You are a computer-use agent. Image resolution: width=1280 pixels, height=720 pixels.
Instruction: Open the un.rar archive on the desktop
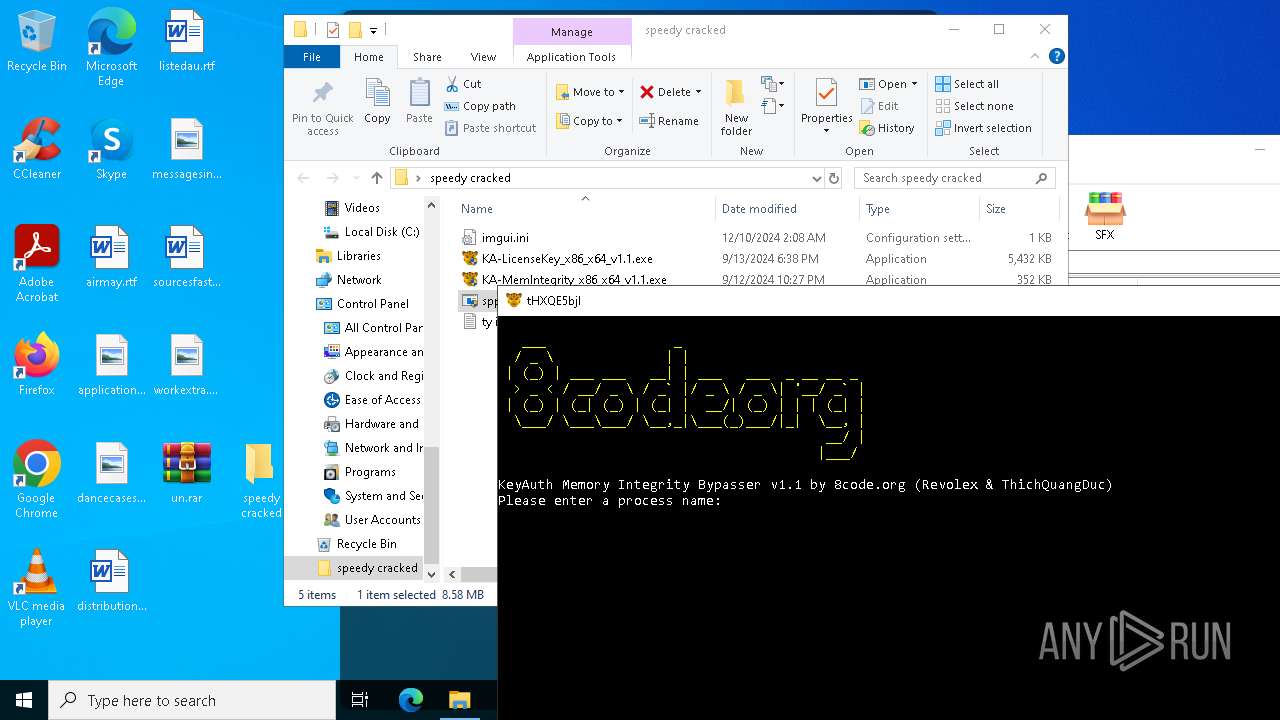[x=186, y=474]
